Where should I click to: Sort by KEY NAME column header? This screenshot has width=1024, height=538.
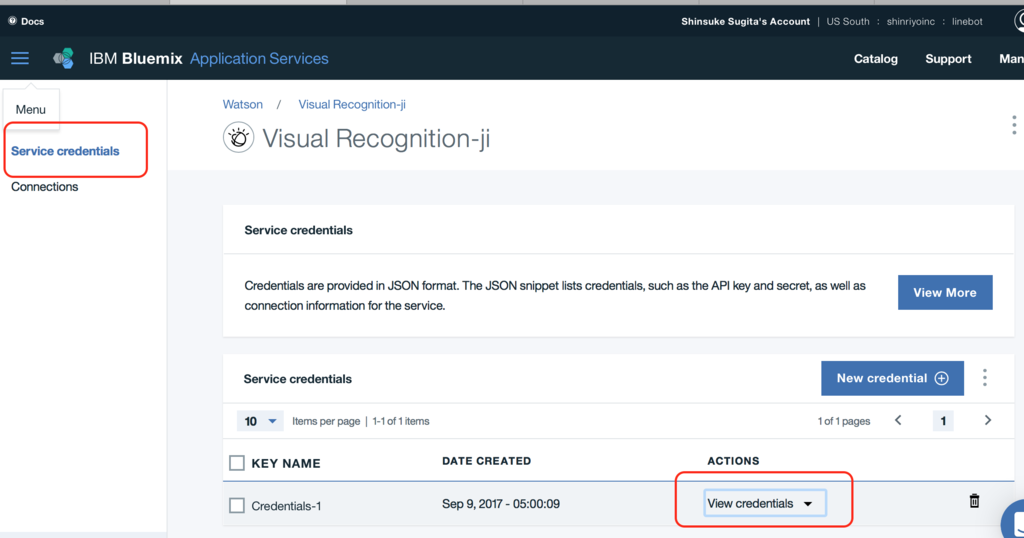point(286,463)
